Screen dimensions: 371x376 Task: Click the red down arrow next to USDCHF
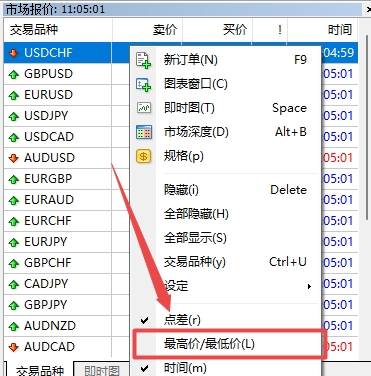click(x=14, y=53)
